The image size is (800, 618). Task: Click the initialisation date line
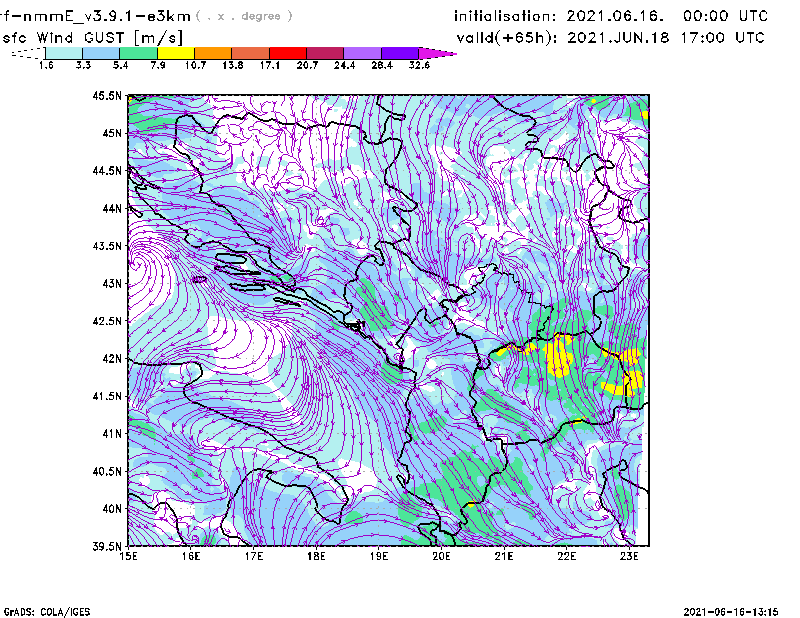(x=611, y=16)
